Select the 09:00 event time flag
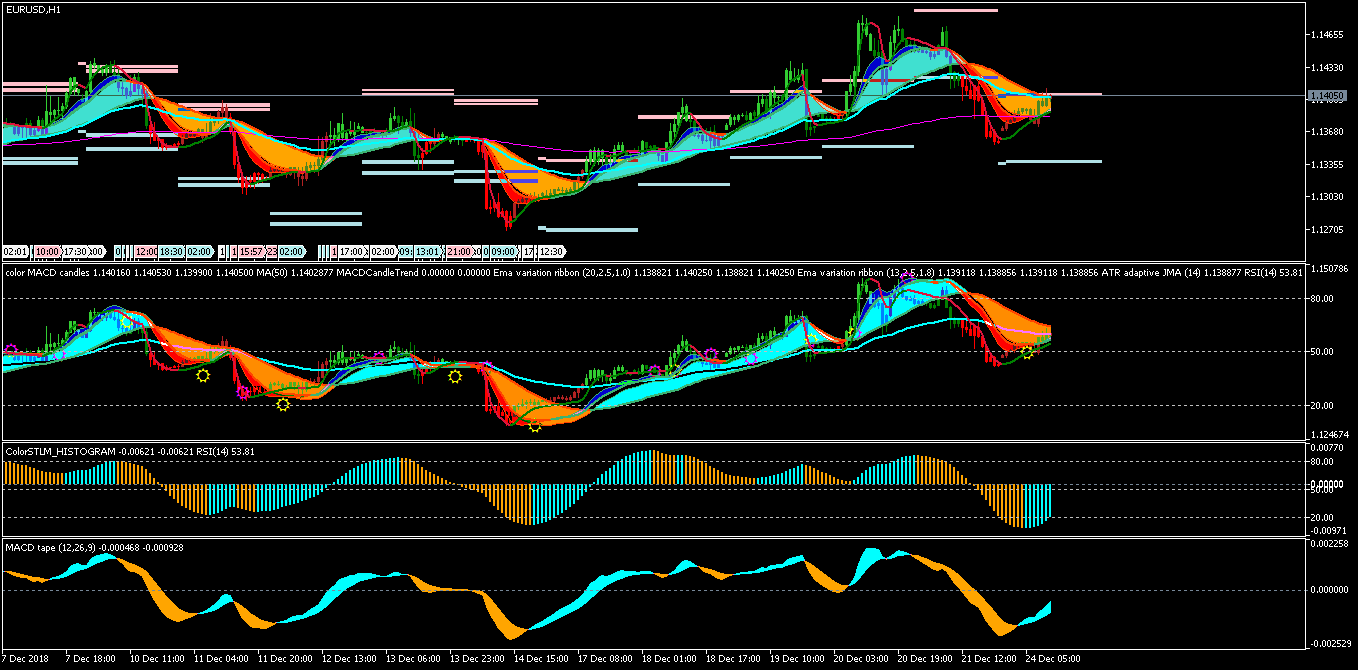Image resolution: width=1358 pixels, height=670 pixels. pos(503,251)
